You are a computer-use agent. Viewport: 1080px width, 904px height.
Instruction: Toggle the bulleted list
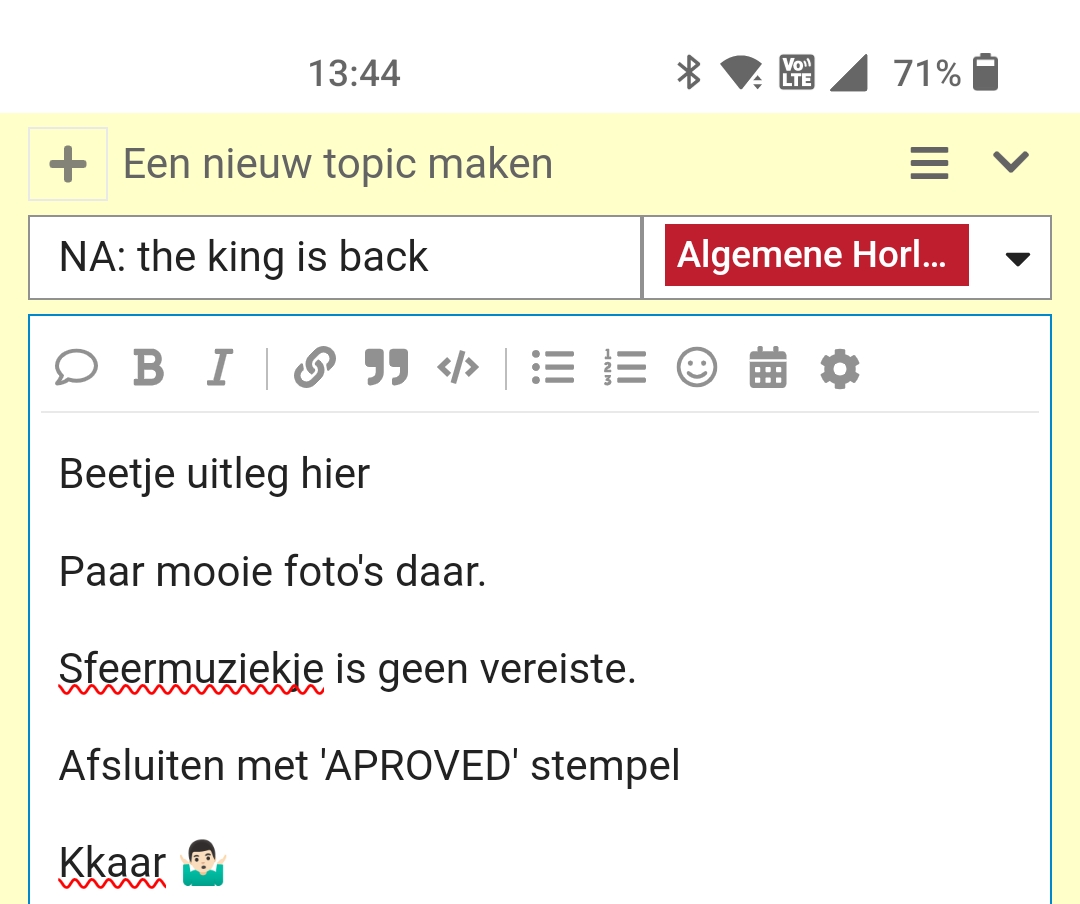[x=553, y=367]
